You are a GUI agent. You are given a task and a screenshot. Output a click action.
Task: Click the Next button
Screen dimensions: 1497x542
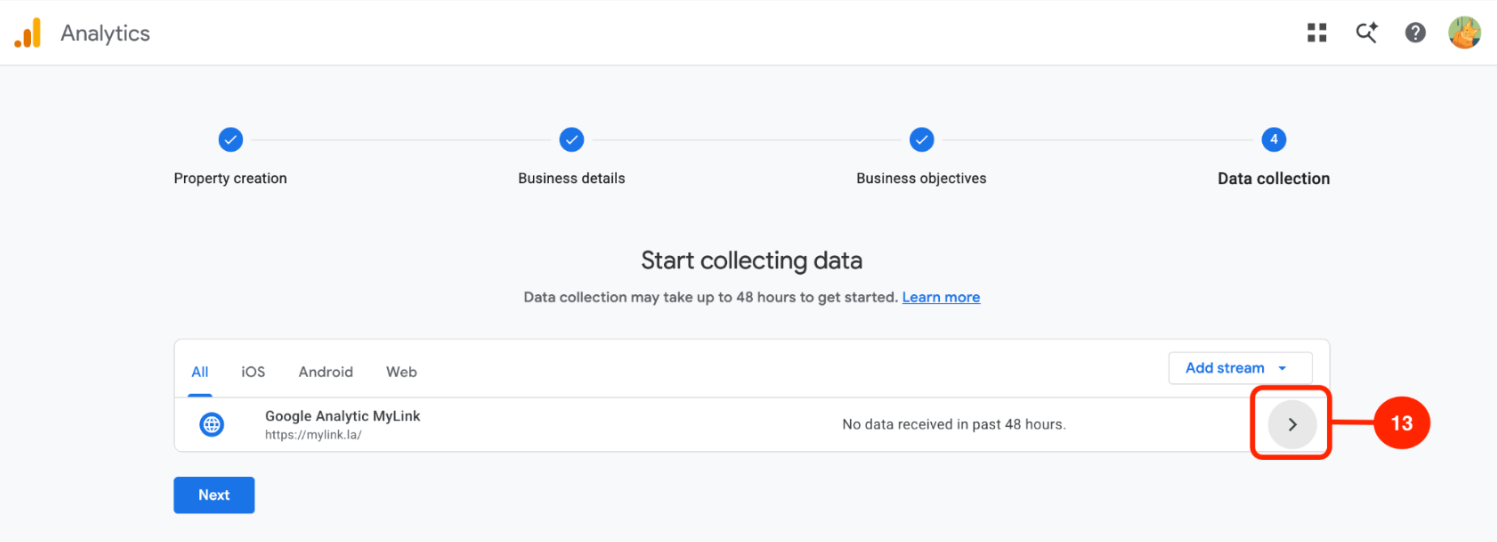214,495
